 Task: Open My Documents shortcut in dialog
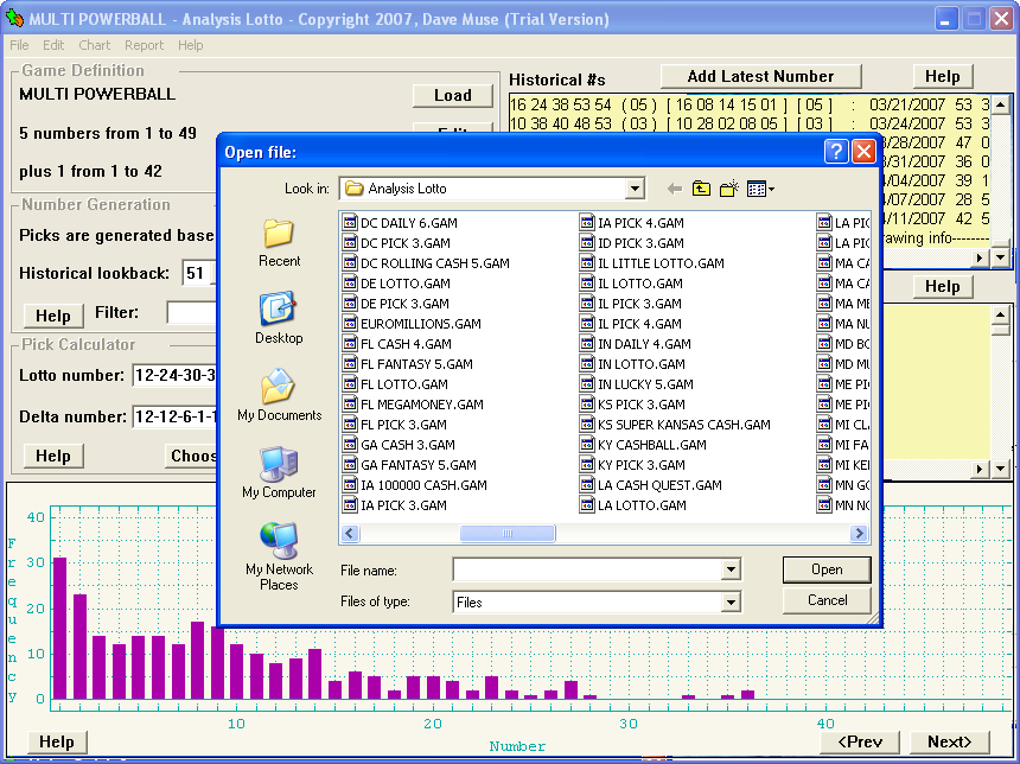point(279,395)
